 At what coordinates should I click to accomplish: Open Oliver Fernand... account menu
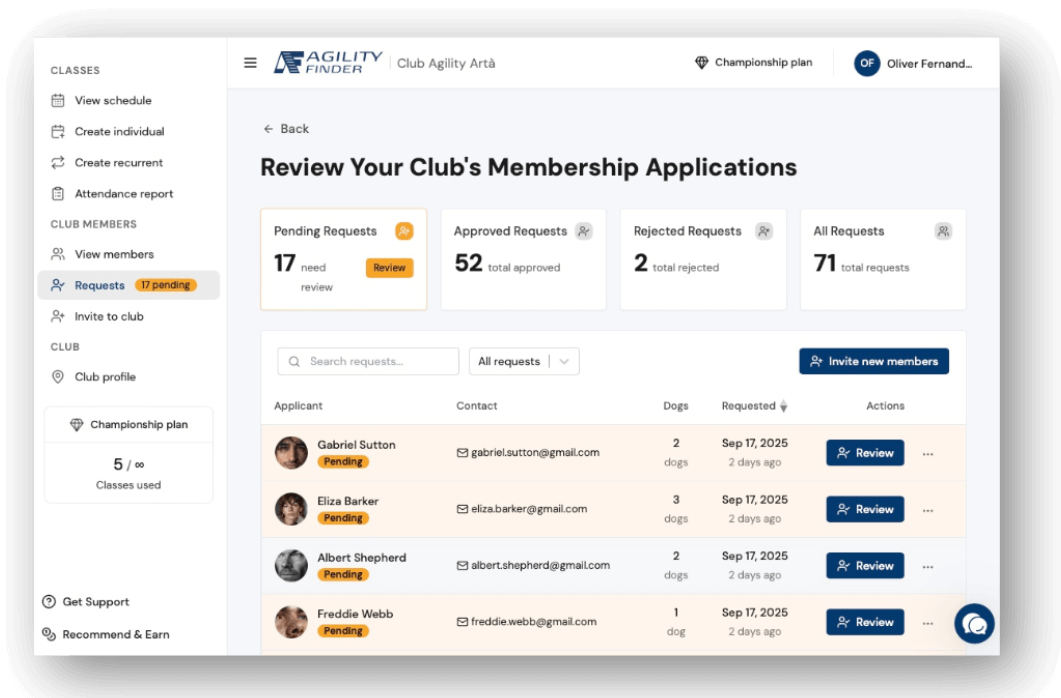tap(913, 64)
